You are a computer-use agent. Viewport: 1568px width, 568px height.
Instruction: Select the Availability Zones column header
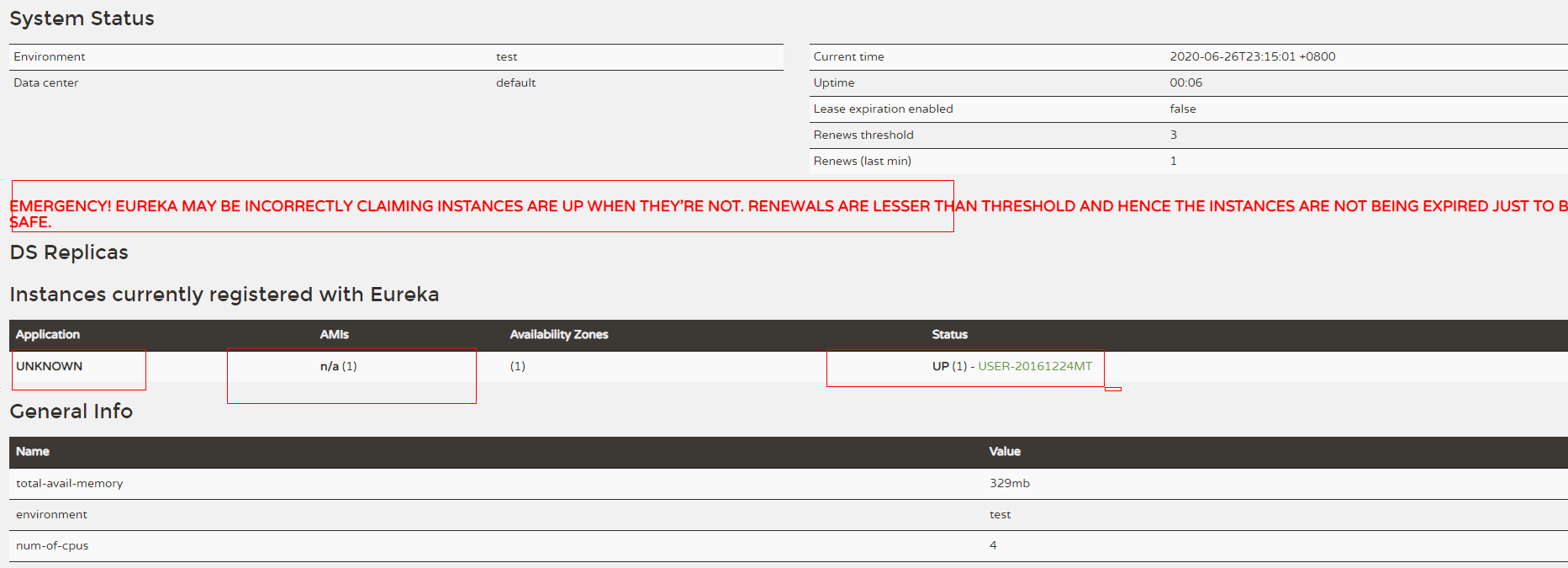pyautogui.click(x=559, y=334)
